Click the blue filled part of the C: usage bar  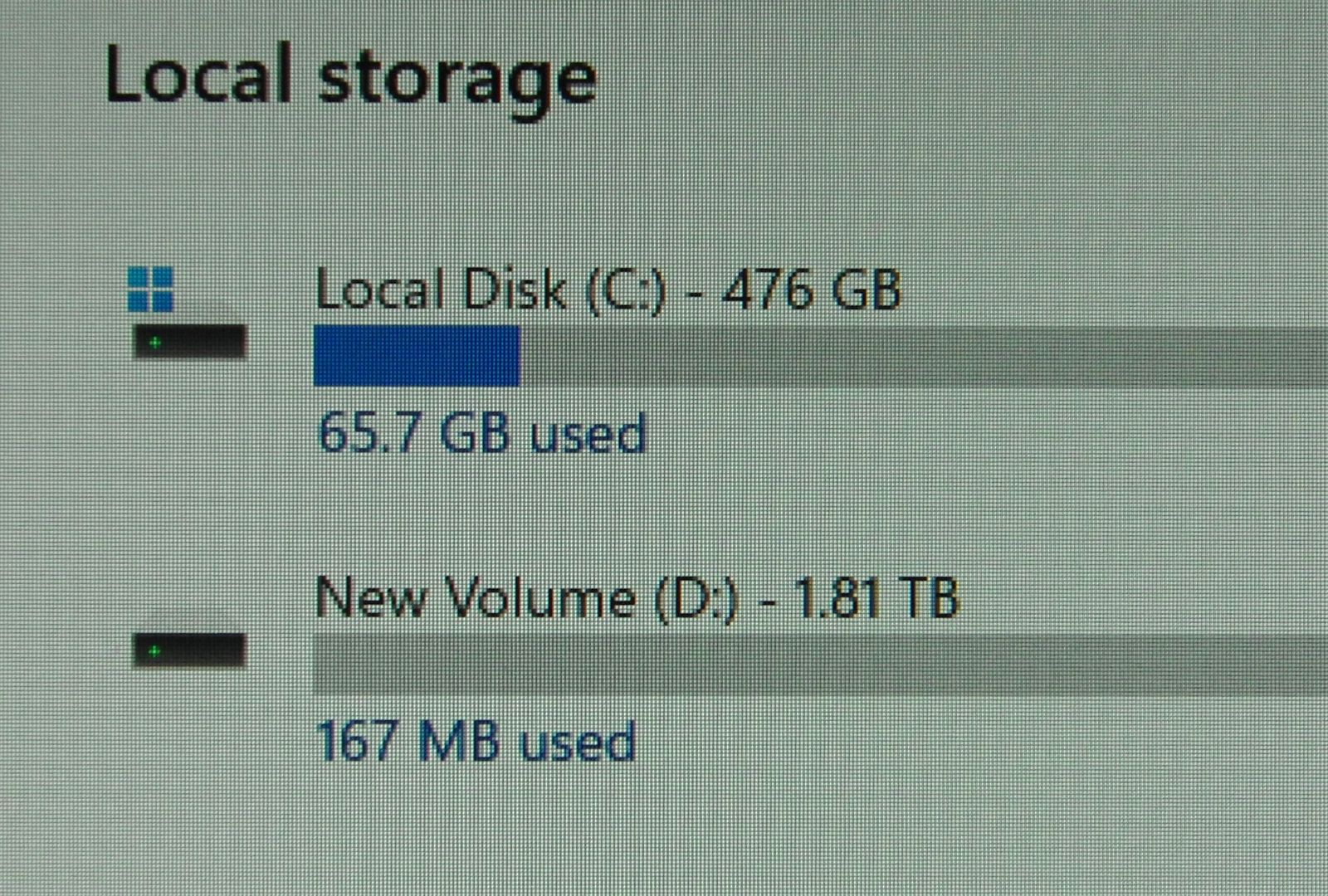point(416,355)
